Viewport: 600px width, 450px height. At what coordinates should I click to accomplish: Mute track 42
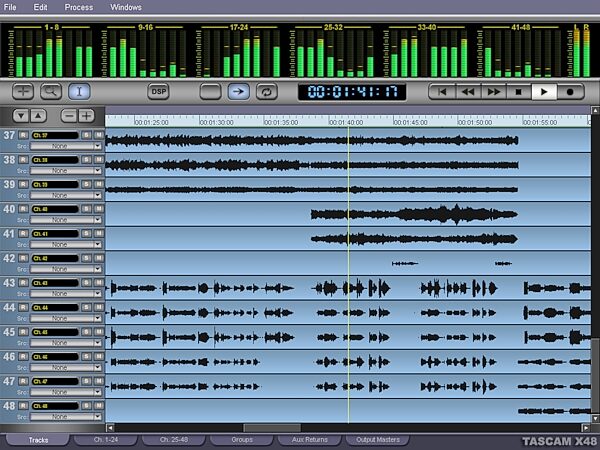(x=99, y=258)
